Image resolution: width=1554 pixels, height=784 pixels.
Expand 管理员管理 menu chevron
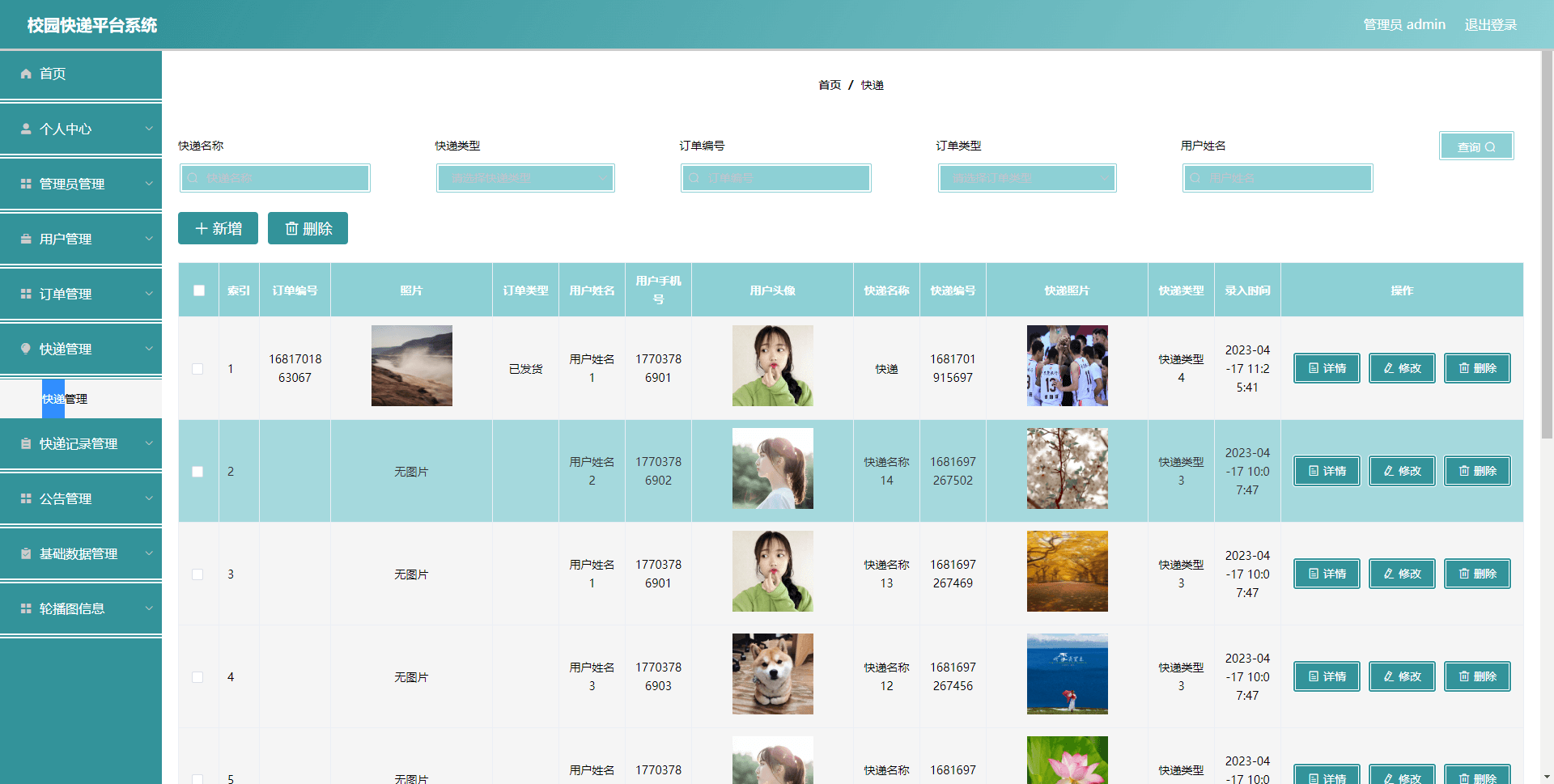pos(149,184)
